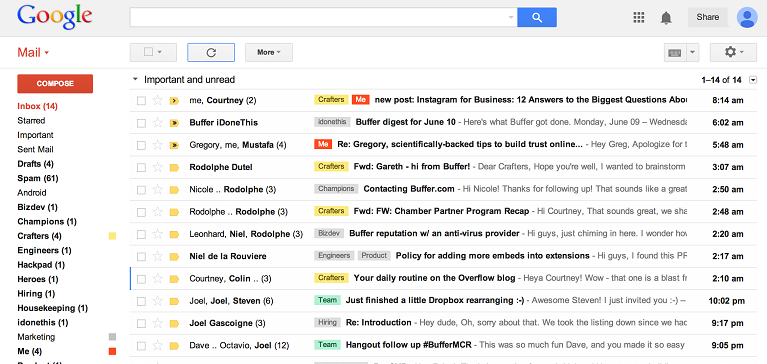Image resolution: width=767 pixels, height=364 pixels.
Task: Star the me, Courtney email
Action: click(158, 100)
